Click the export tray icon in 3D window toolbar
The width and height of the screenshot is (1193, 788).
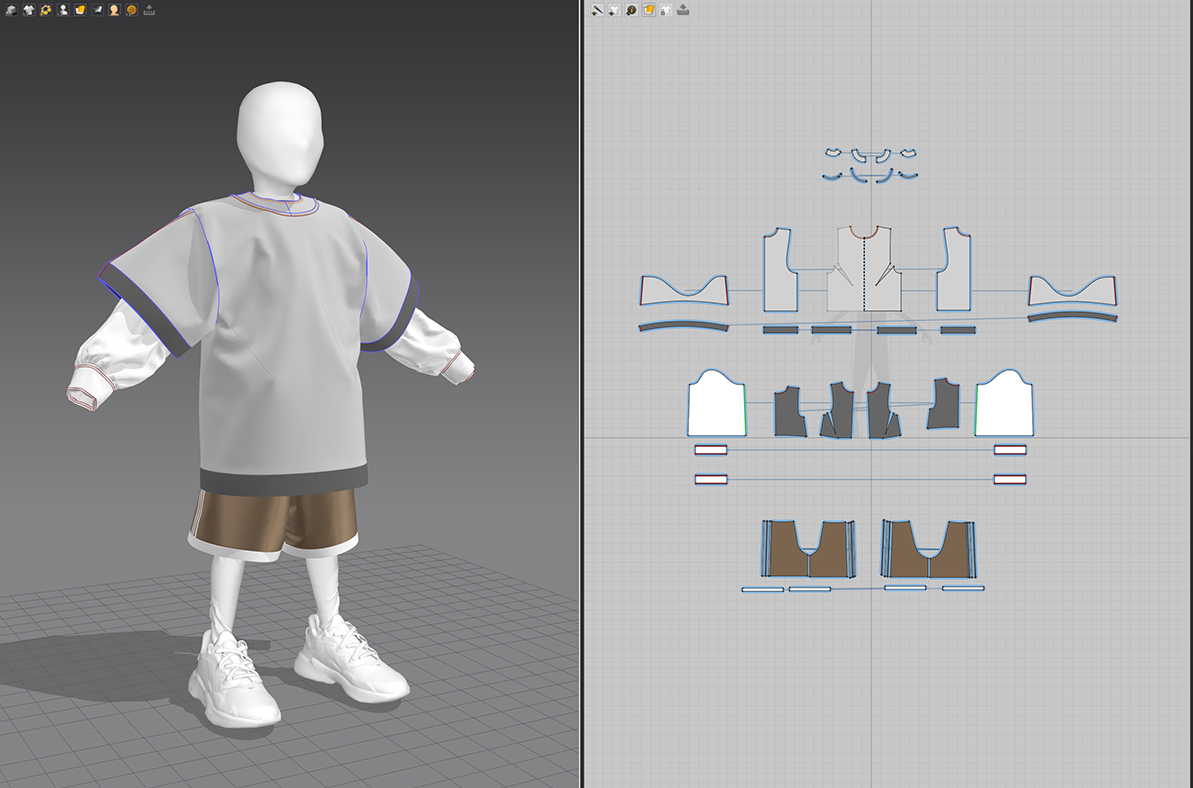(x=149, y=10)
